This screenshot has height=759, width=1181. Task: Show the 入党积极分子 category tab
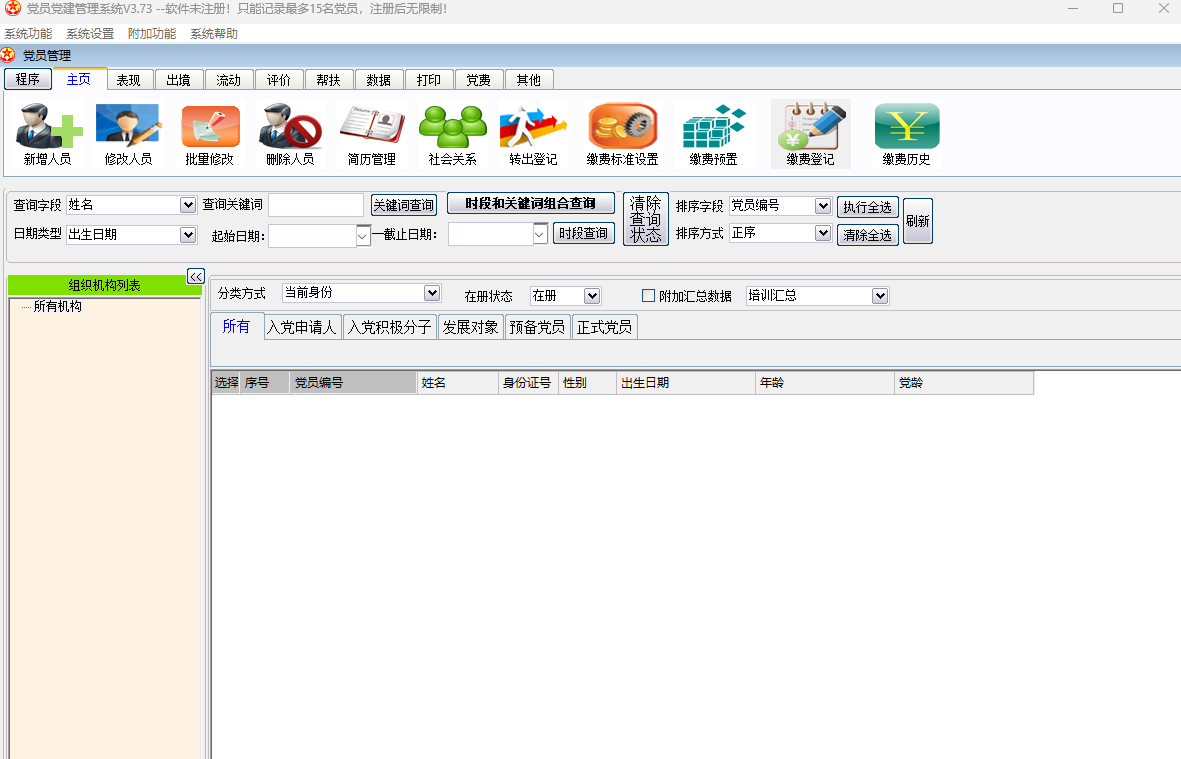coord(389,327)
